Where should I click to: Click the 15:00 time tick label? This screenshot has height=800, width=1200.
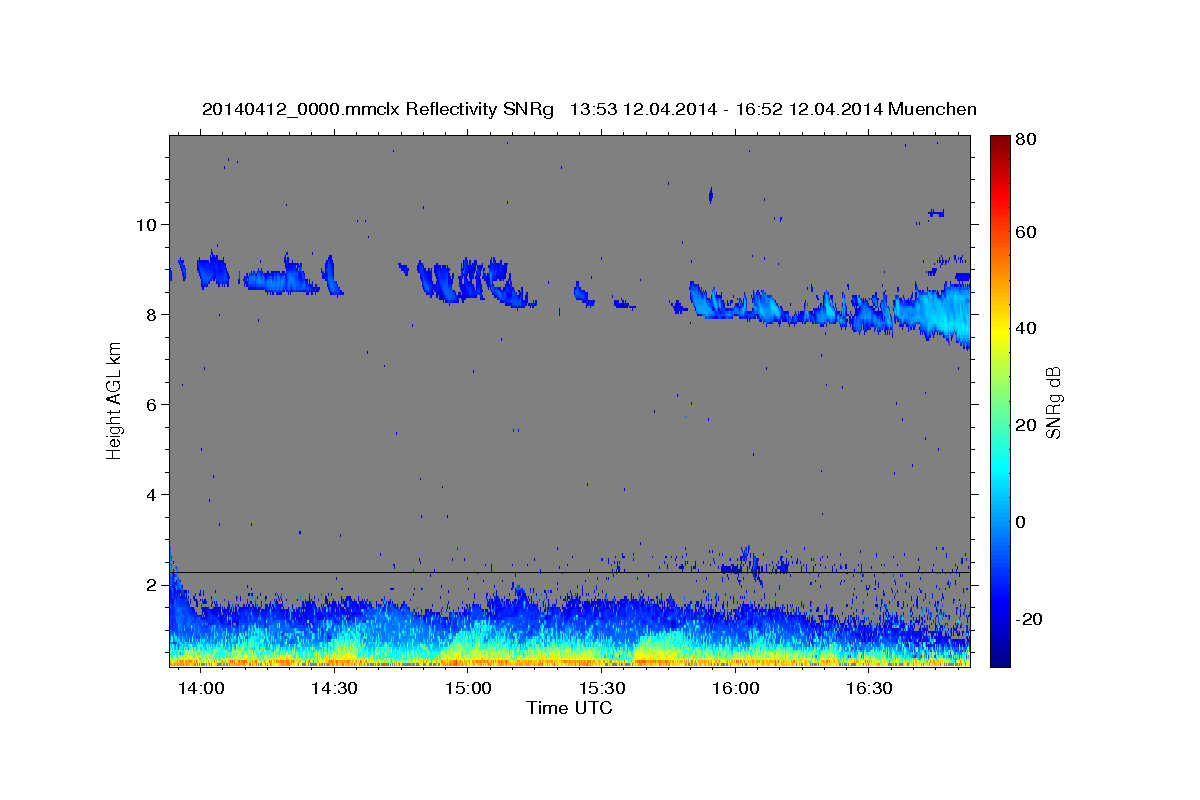point(468,689)
